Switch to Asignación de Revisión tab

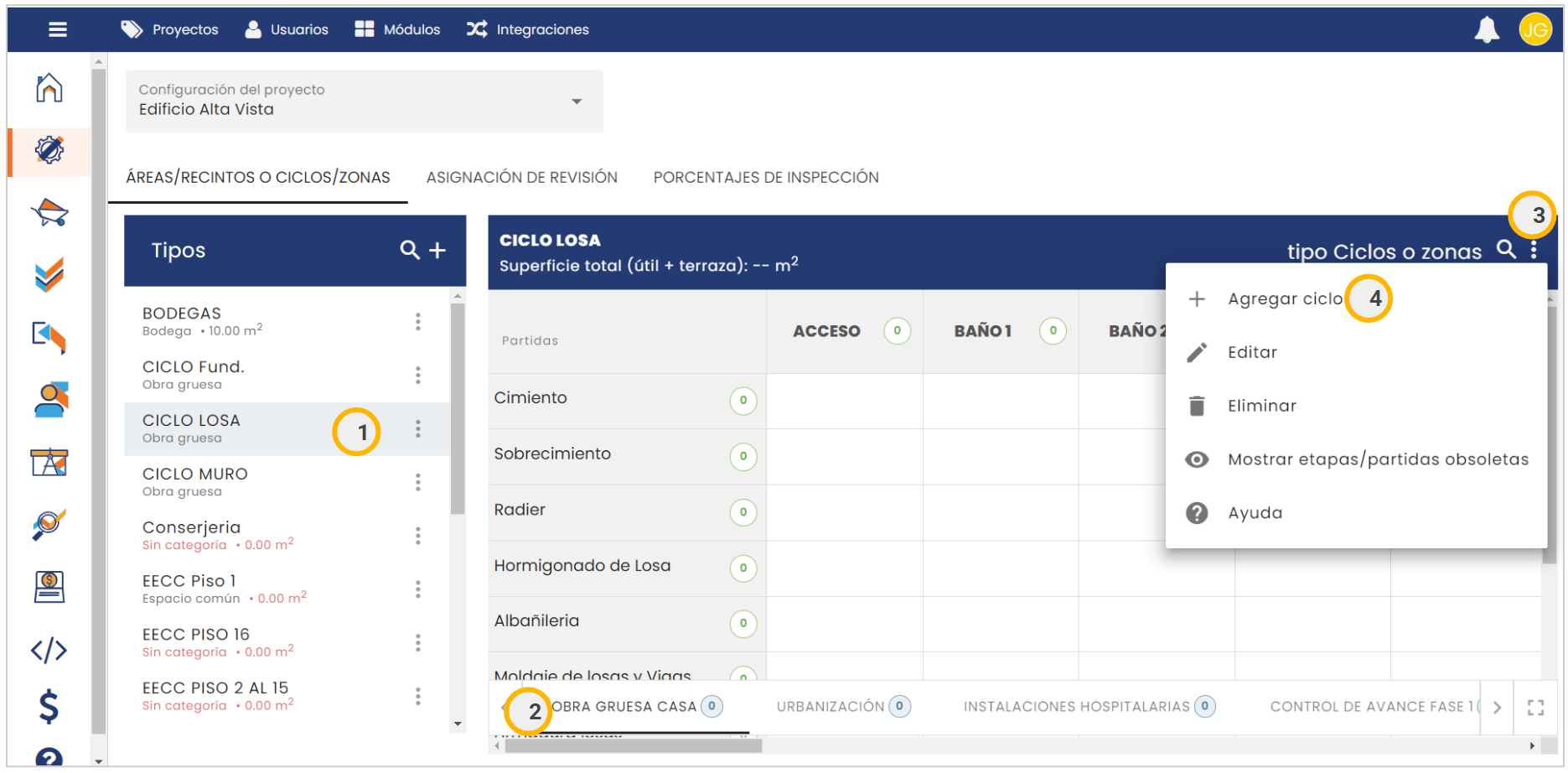(521, 178)
